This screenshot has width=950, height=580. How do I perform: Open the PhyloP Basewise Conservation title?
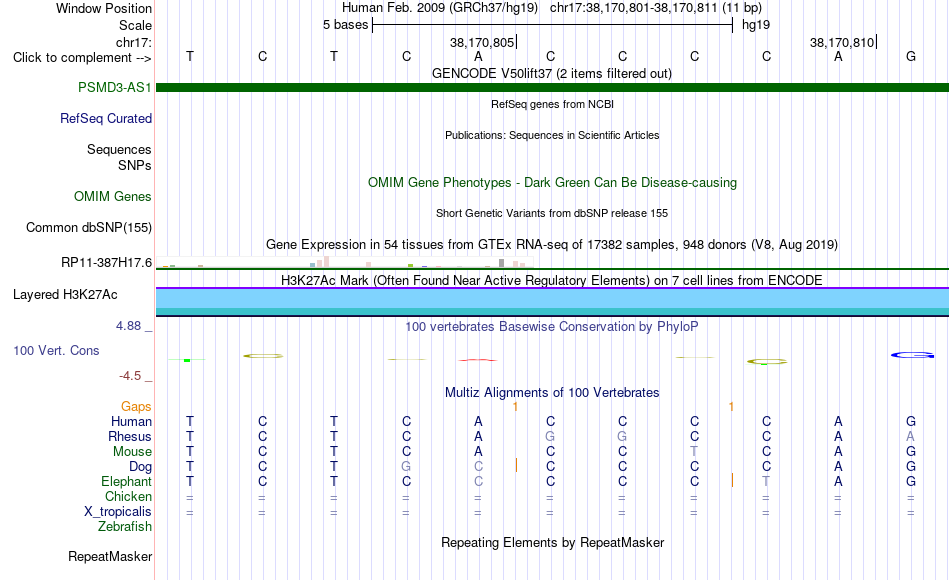coord(552,327)
